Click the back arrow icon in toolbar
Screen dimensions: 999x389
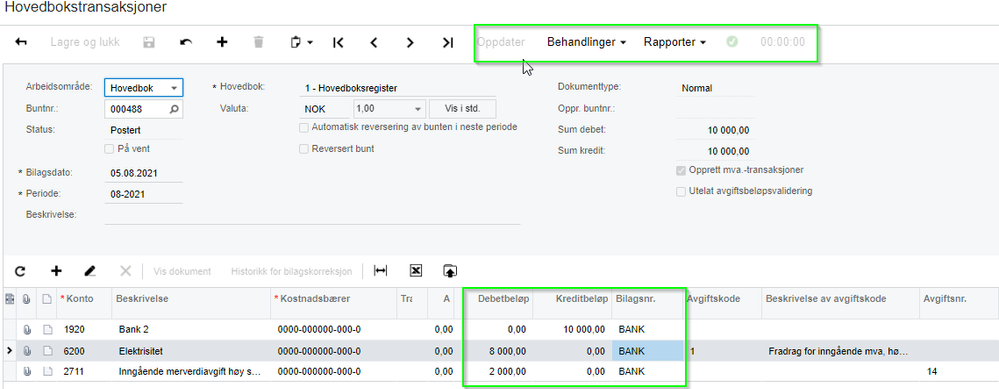[21, 42]
